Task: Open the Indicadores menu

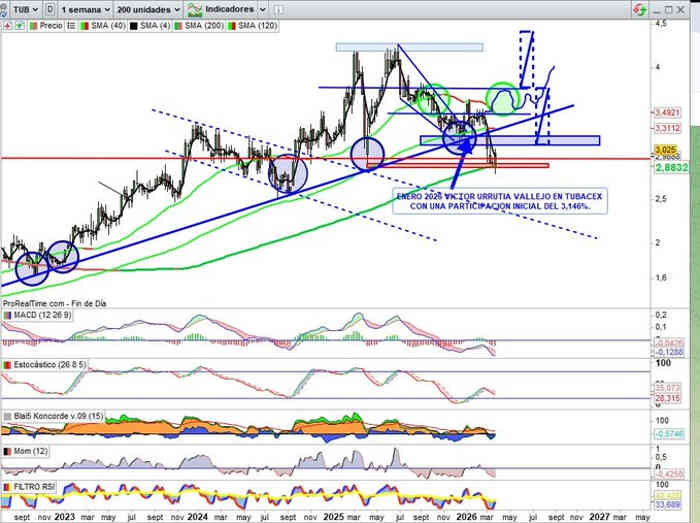Action: pos(232,8)
